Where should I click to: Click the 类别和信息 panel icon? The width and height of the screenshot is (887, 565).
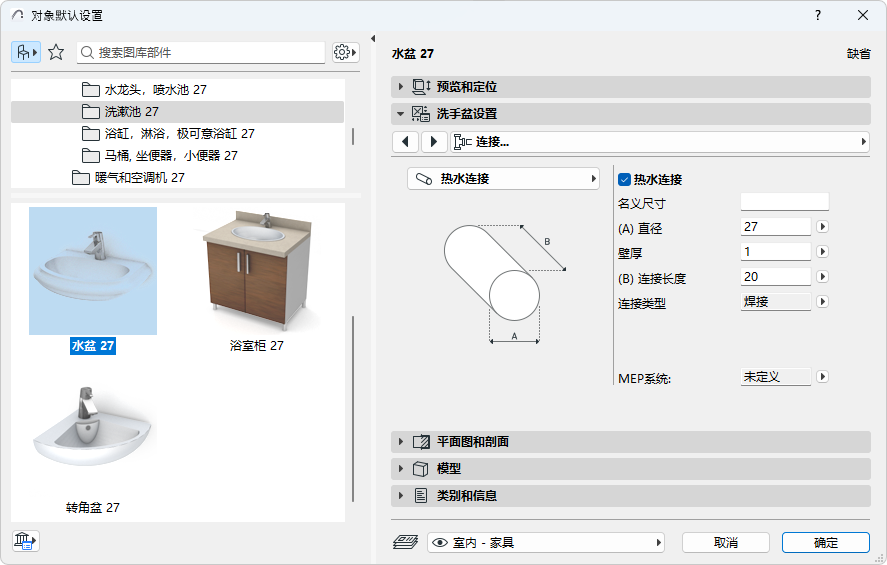click(x=421, y=496)
